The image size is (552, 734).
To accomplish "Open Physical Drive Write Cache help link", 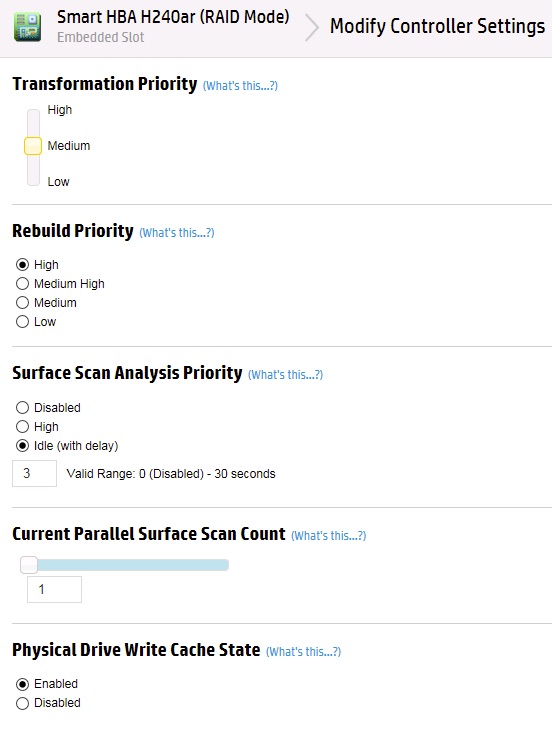I will (x=303, y=652).
